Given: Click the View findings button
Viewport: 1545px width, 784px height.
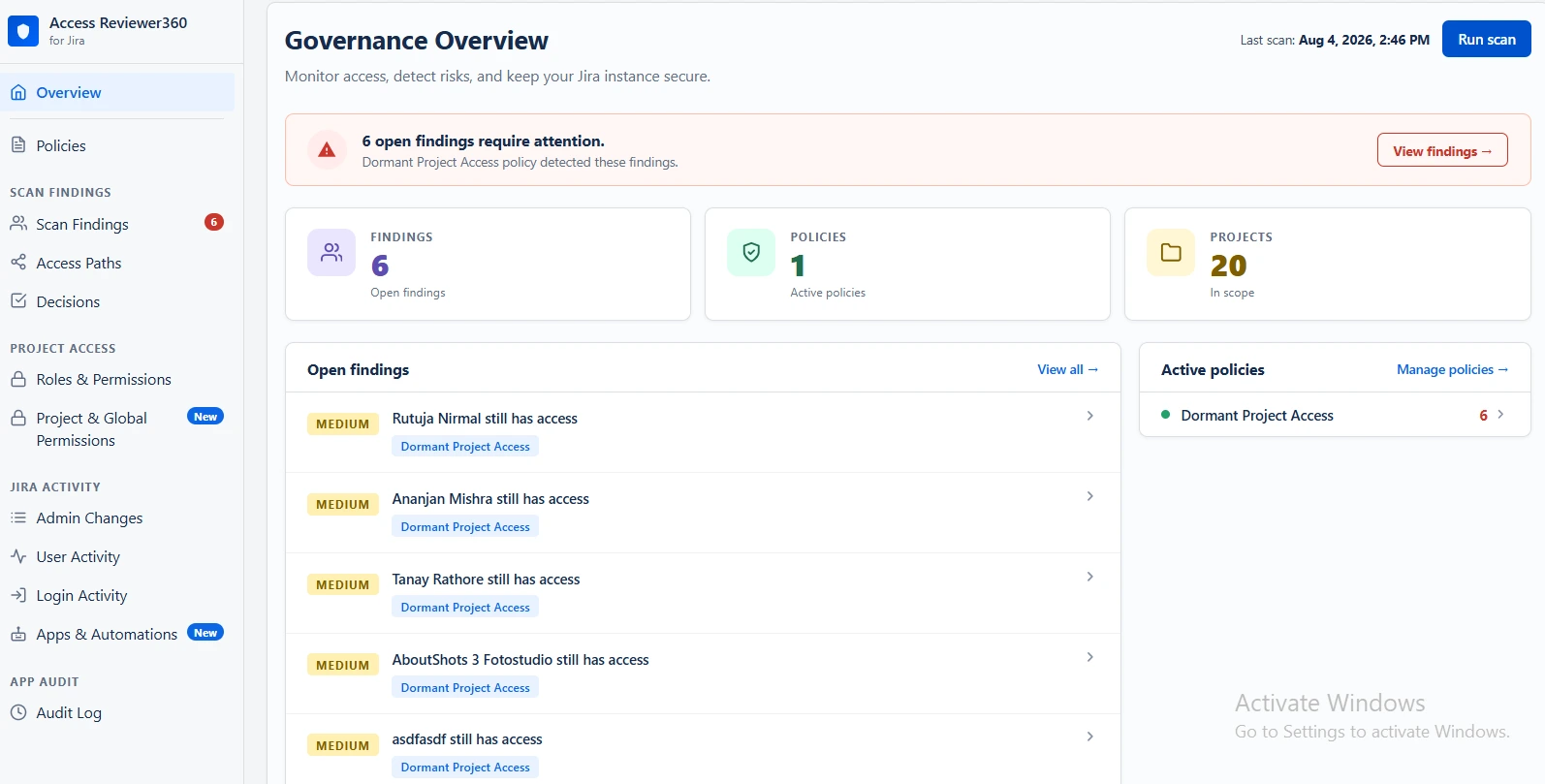Looking at the screenshot, I should (x=1442, y=150).
